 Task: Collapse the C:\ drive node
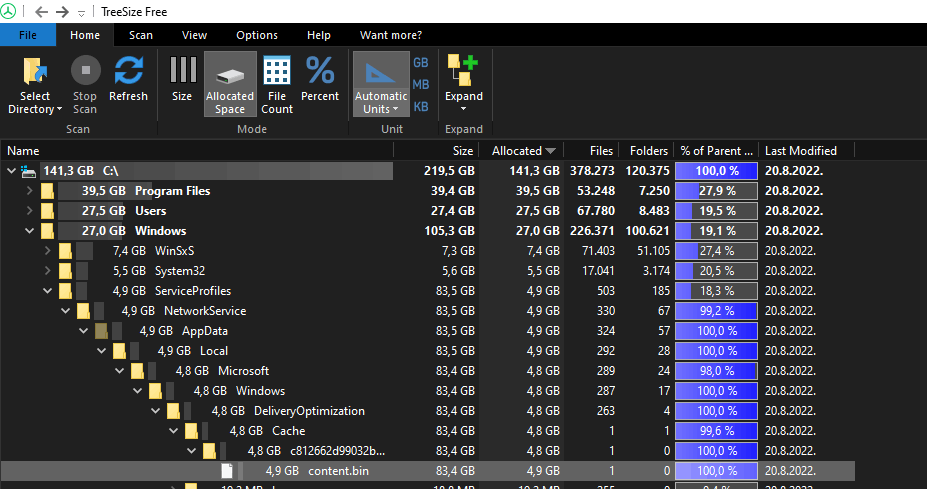click(11, 171)
